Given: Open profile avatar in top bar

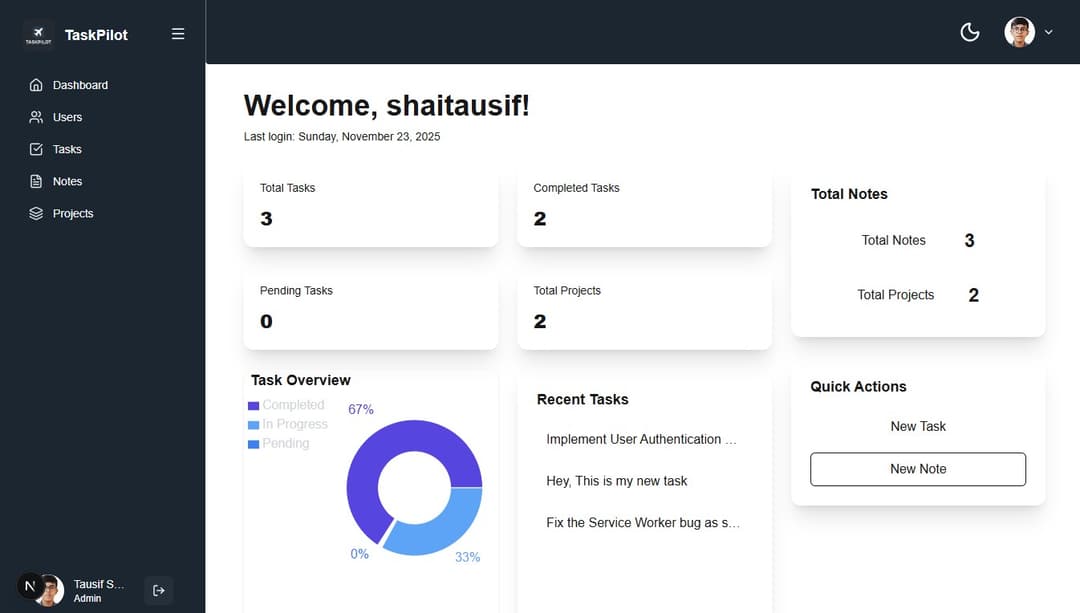Looking at the screenshot, I should coord(1019,32).
